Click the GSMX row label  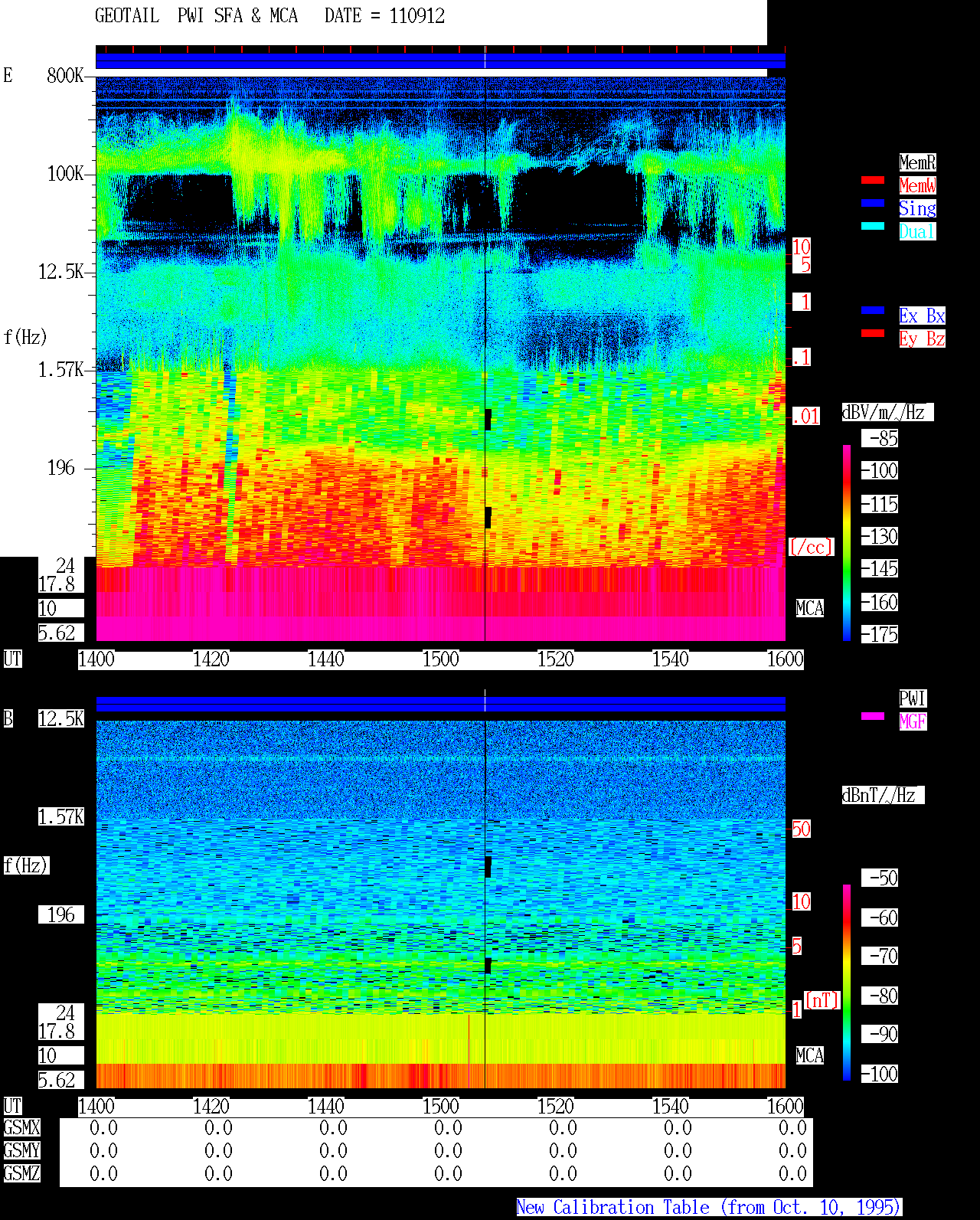(x=21, y=1128)
